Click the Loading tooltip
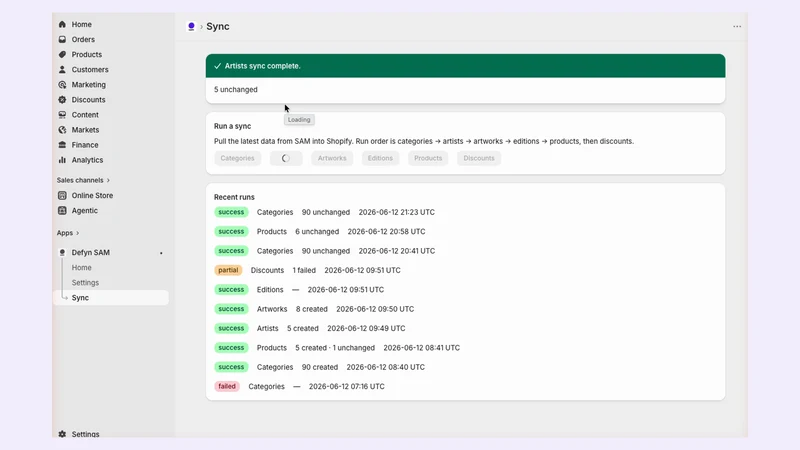The width and height of the screenshot is (800, 450). pos(299,120)
